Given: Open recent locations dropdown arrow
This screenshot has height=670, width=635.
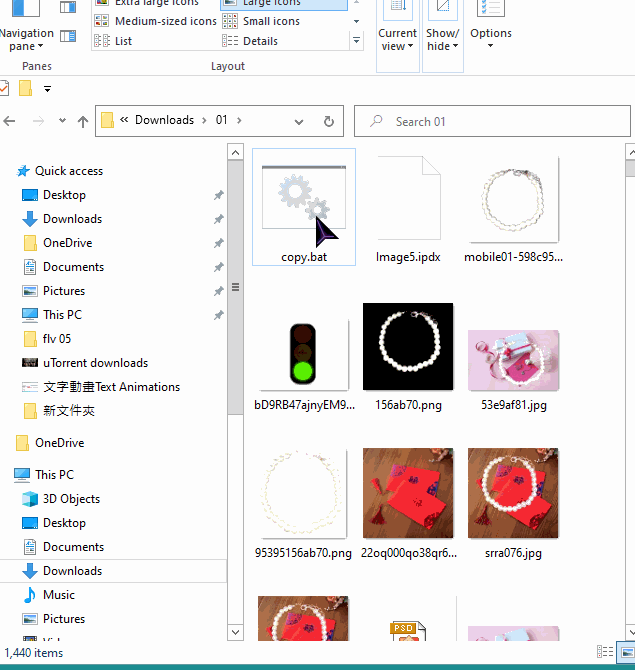Looking at the screenshot, I should [62, 121].
